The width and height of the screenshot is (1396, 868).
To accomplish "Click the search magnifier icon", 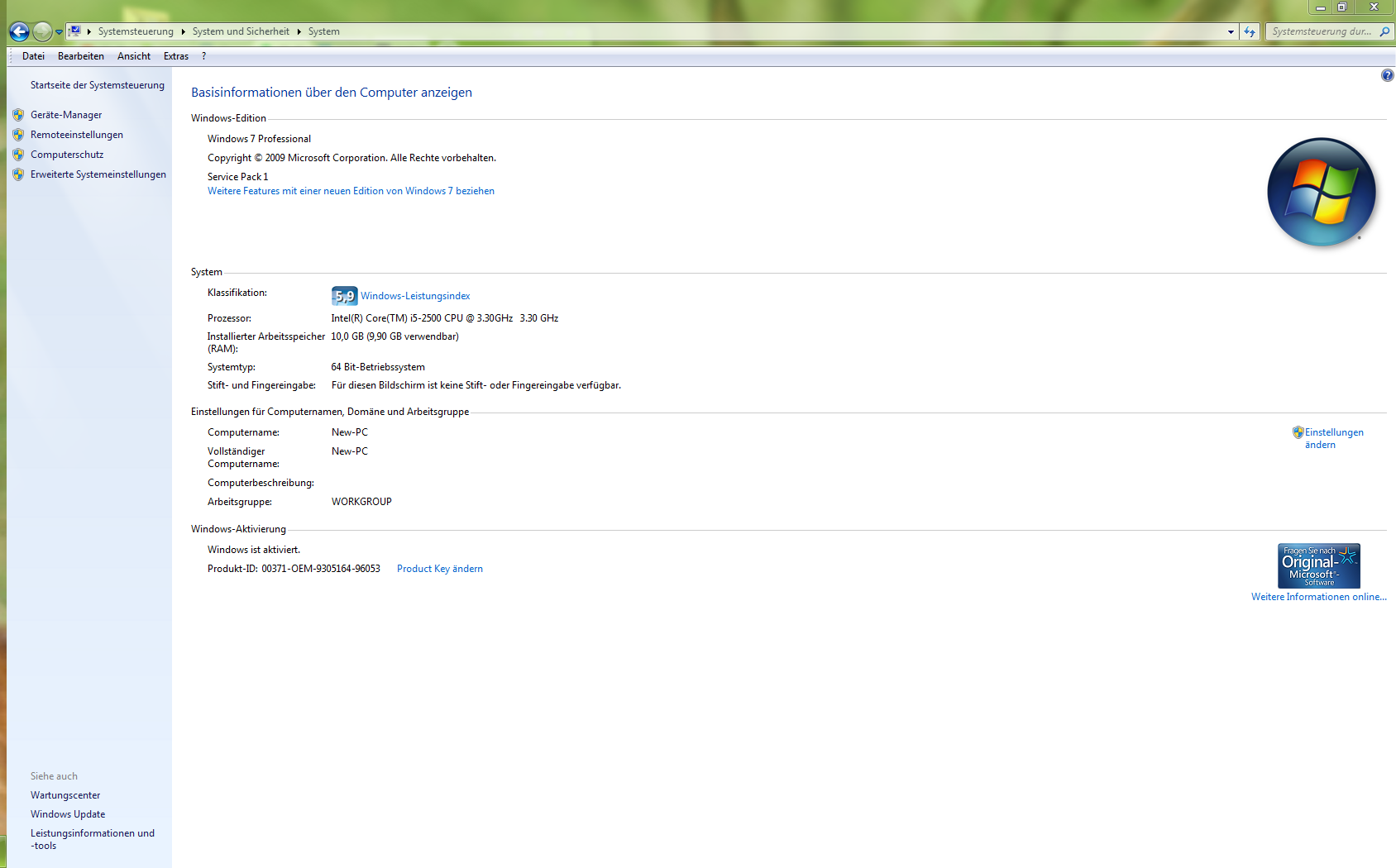I will pyautogui.click(x=1384, y=31).
